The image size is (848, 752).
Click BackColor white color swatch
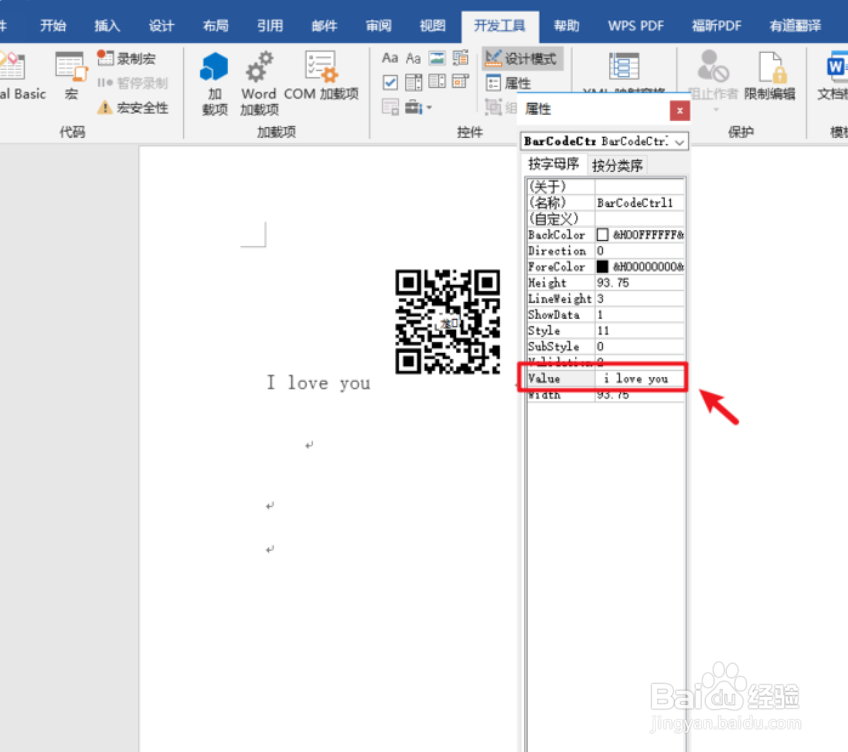pos(602,234)
